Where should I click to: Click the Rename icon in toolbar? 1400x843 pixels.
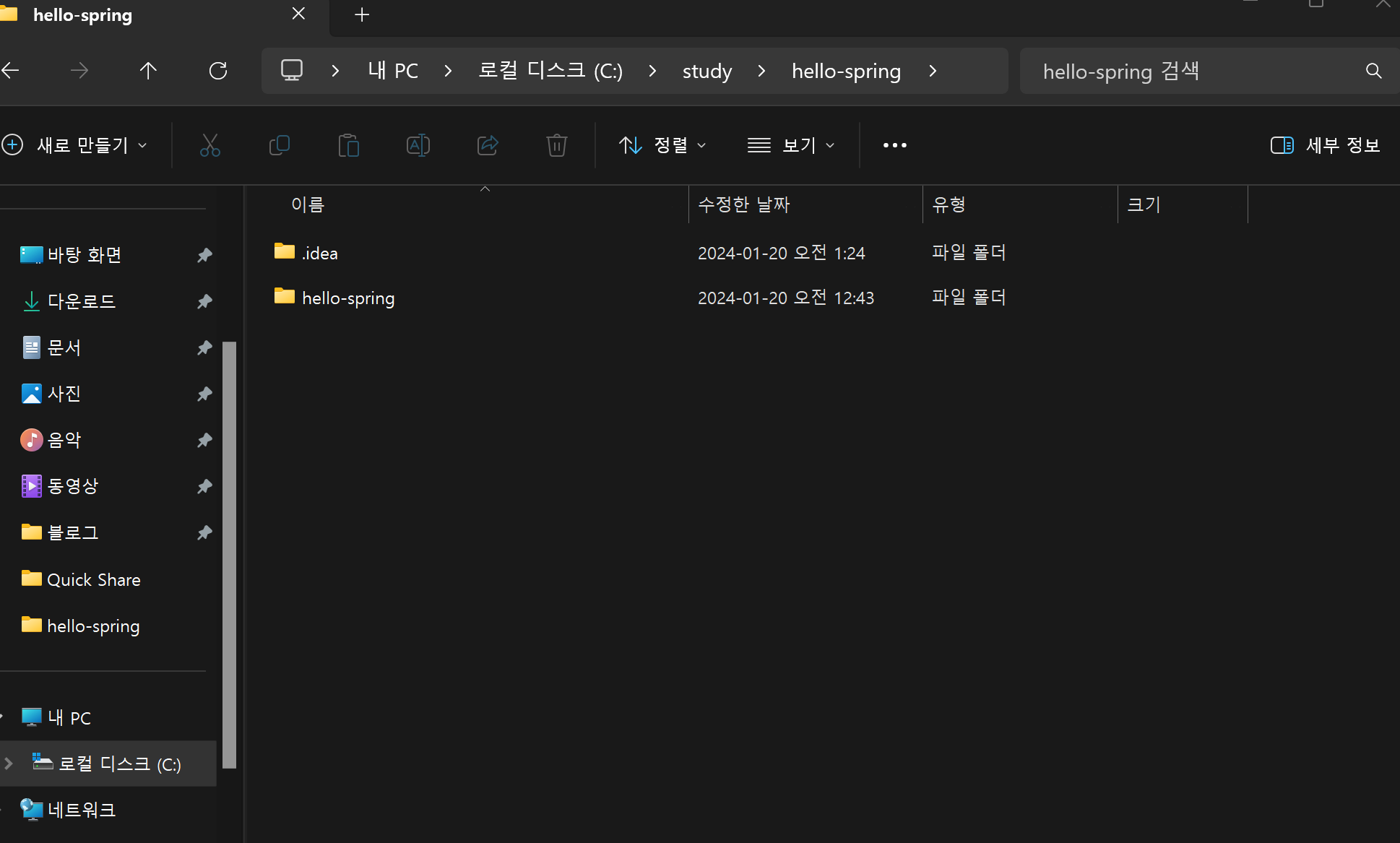(418, 145)
